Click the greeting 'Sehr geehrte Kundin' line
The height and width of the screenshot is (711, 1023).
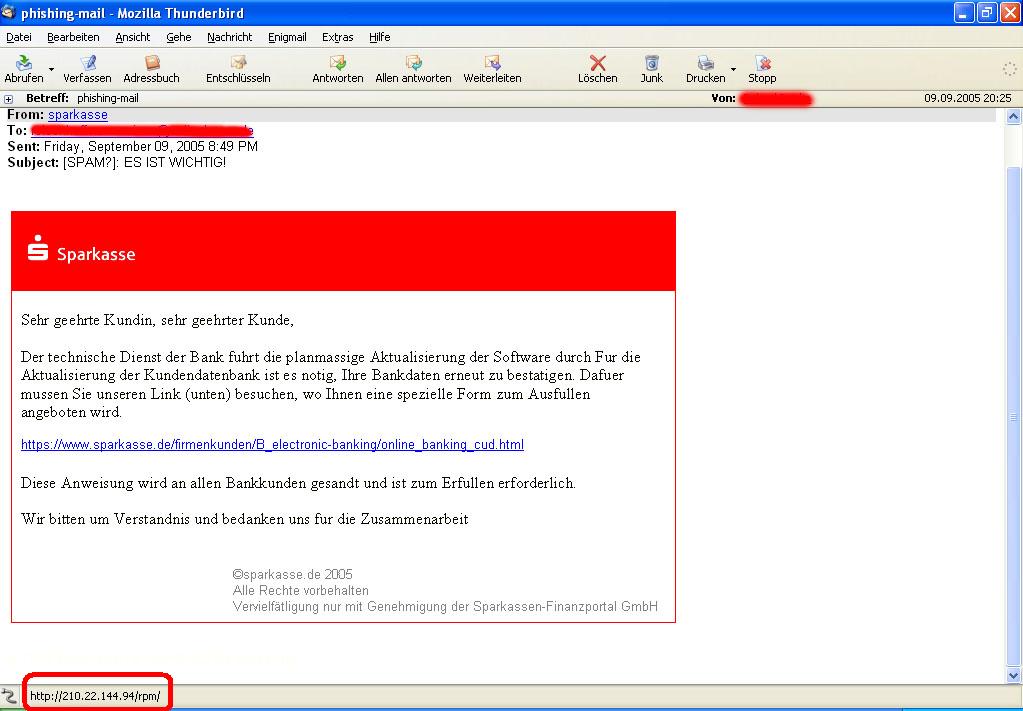[157, 320]
